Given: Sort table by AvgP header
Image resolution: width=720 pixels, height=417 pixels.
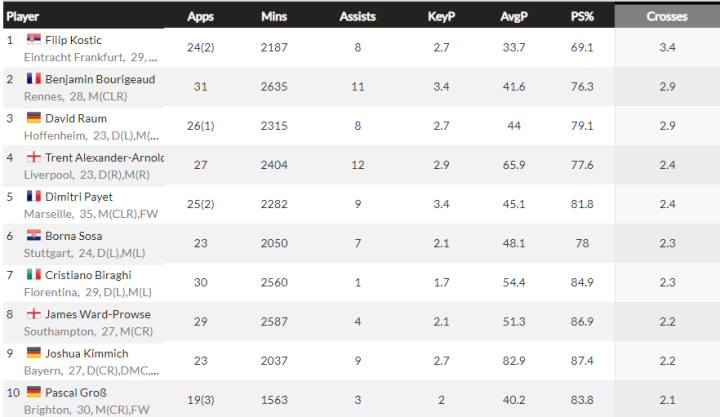Looking at the screenshot, I should (514, 16).
